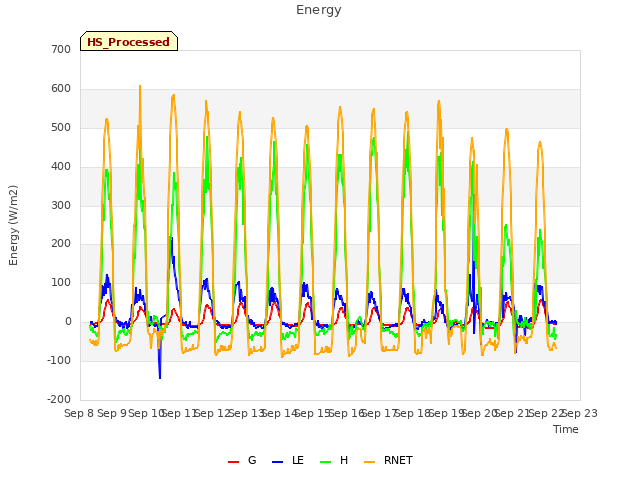The width and height of the screenshot is (640, 480).
Task: Select the RNET legend label
Action: click(398, 460)
